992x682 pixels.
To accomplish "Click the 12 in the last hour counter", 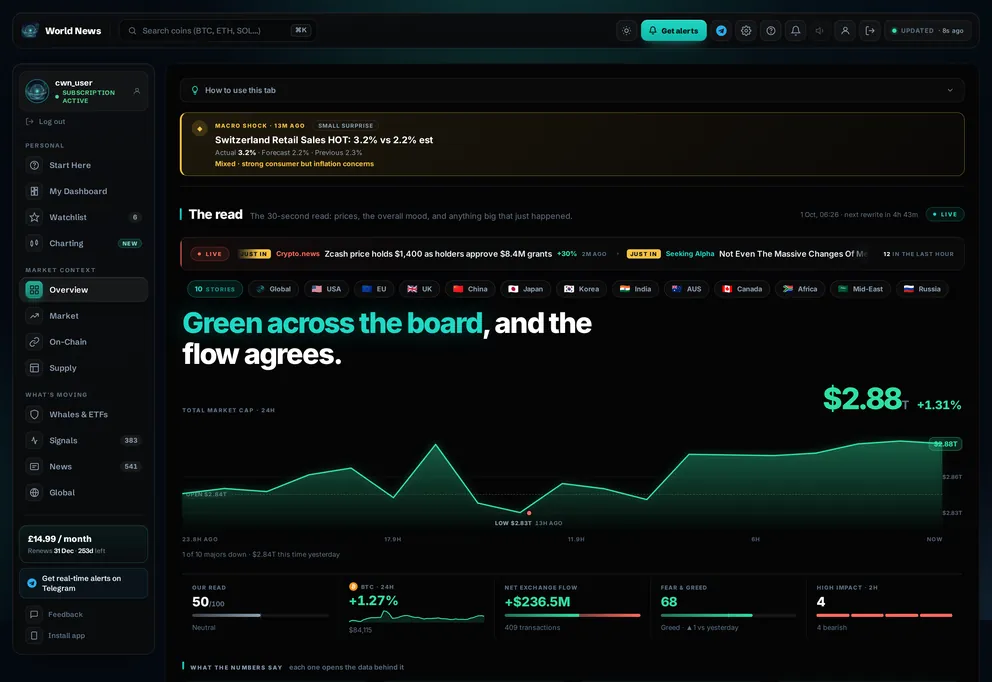I will [918, 254].
